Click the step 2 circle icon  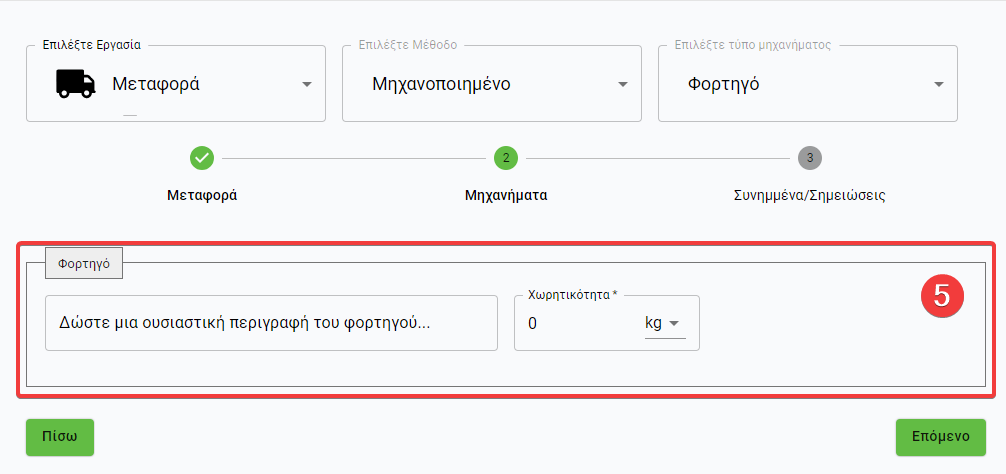coord(506,158)
